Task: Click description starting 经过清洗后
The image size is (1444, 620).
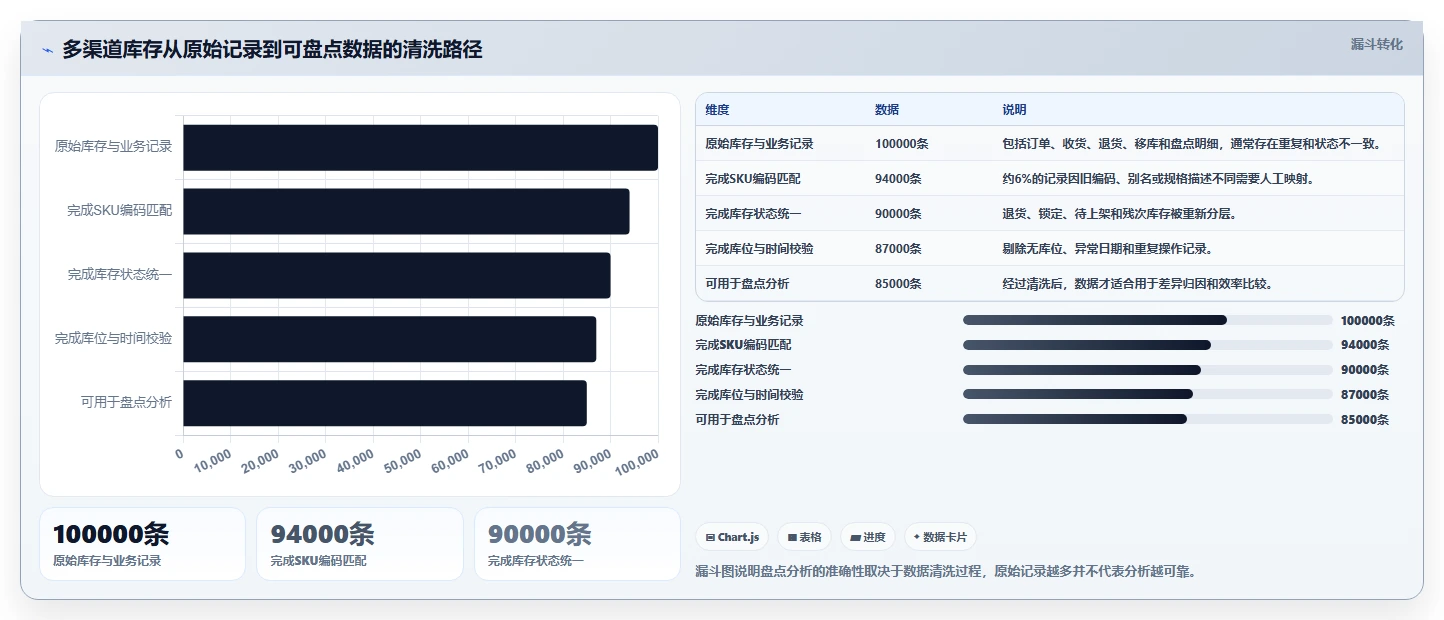Action: pyautogui.click(x=1138, y=284)
